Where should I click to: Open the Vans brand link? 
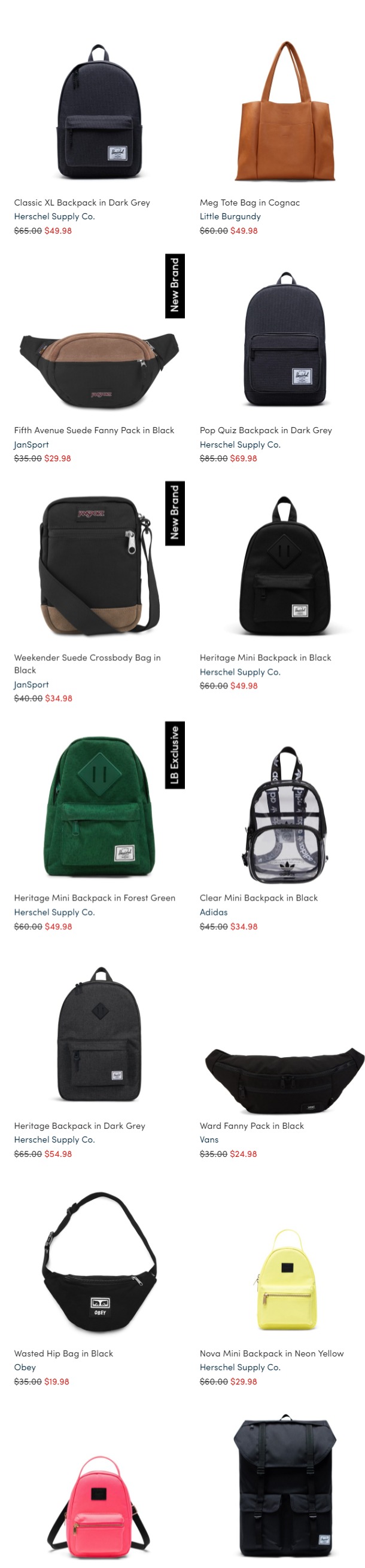(x=209, y=1140)
